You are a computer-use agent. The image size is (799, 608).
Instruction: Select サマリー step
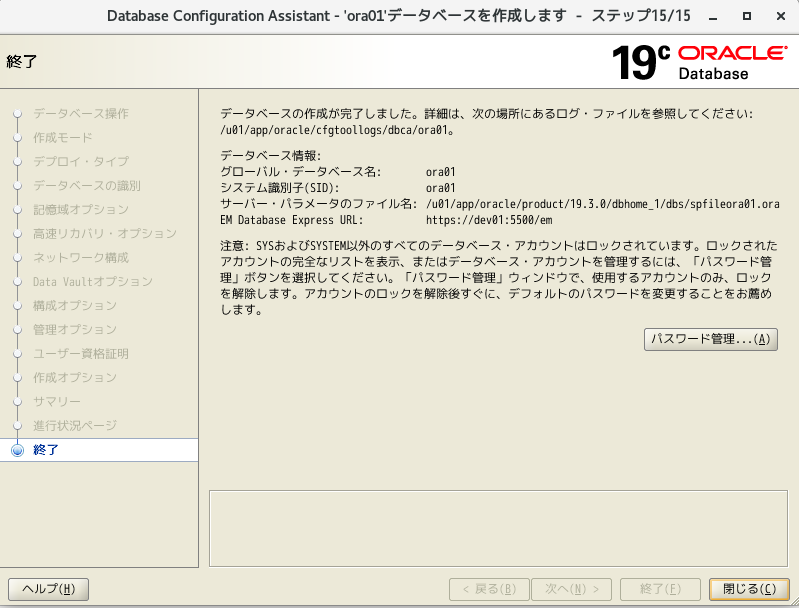57,402
